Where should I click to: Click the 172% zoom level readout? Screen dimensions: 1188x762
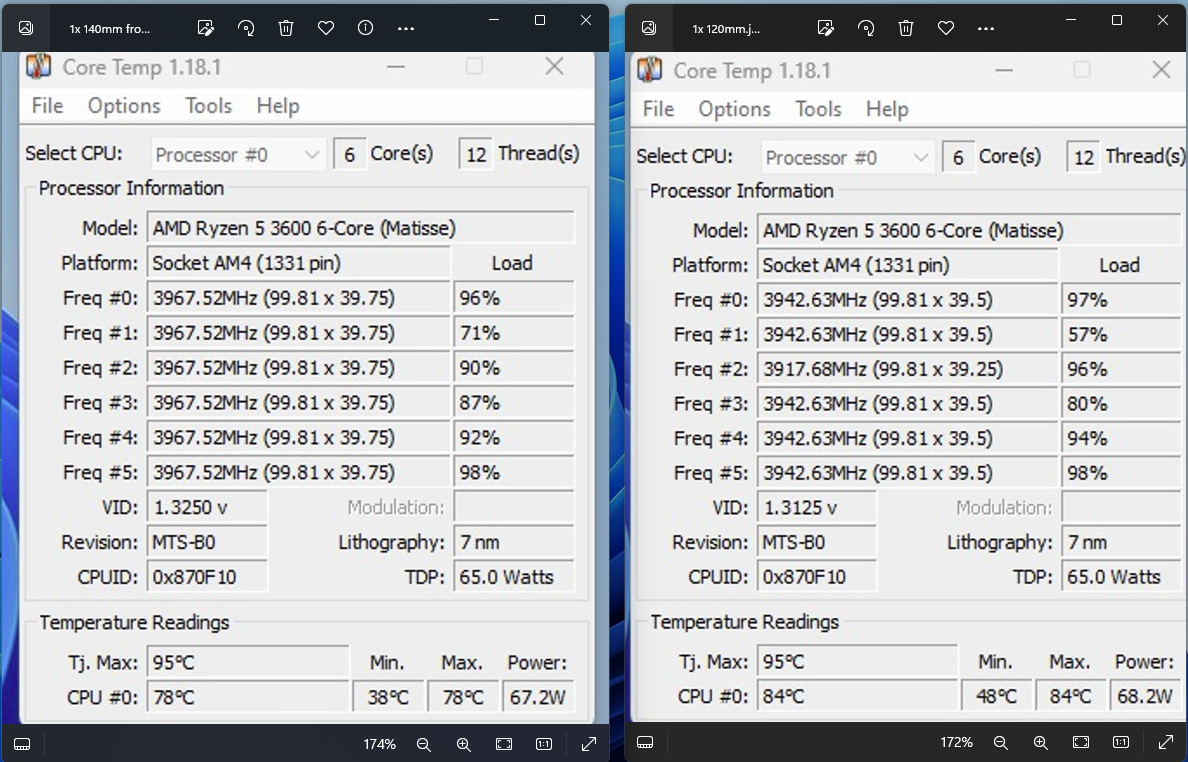tap(957, 743)
